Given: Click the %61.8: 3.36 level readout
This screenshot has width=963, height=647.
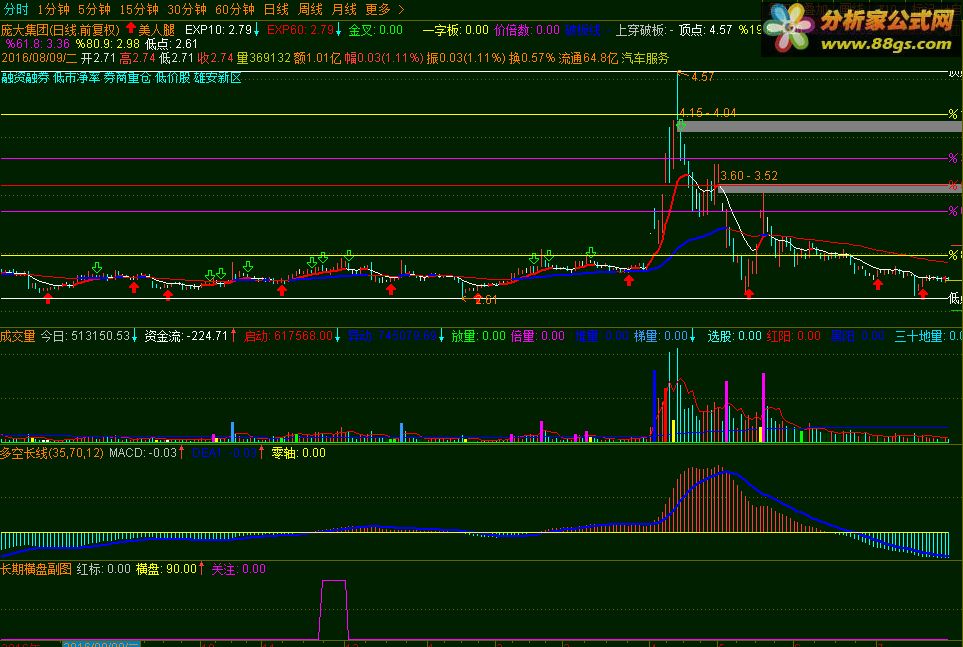Looking at the screenshot, I should [37, 44].
